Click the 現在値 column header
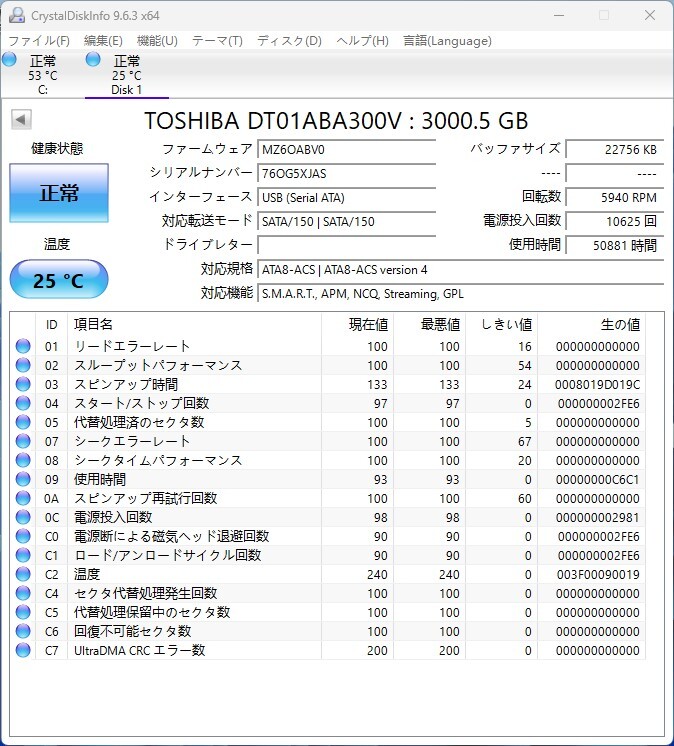The width and height of the screenshot is (674, 746). point(358,324)
